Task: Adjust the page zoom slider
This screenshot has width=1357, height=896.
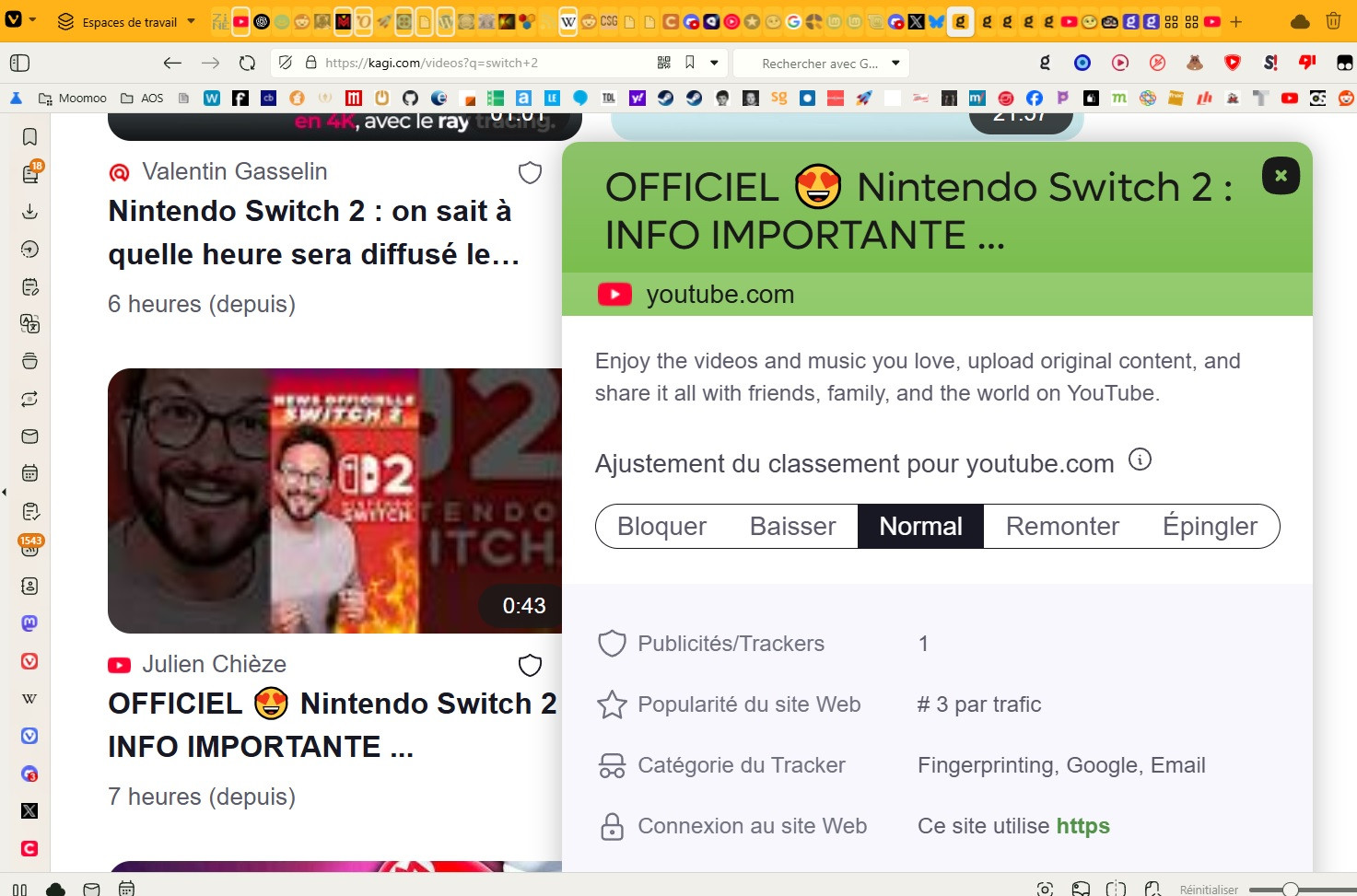Action: [1290, 889]
